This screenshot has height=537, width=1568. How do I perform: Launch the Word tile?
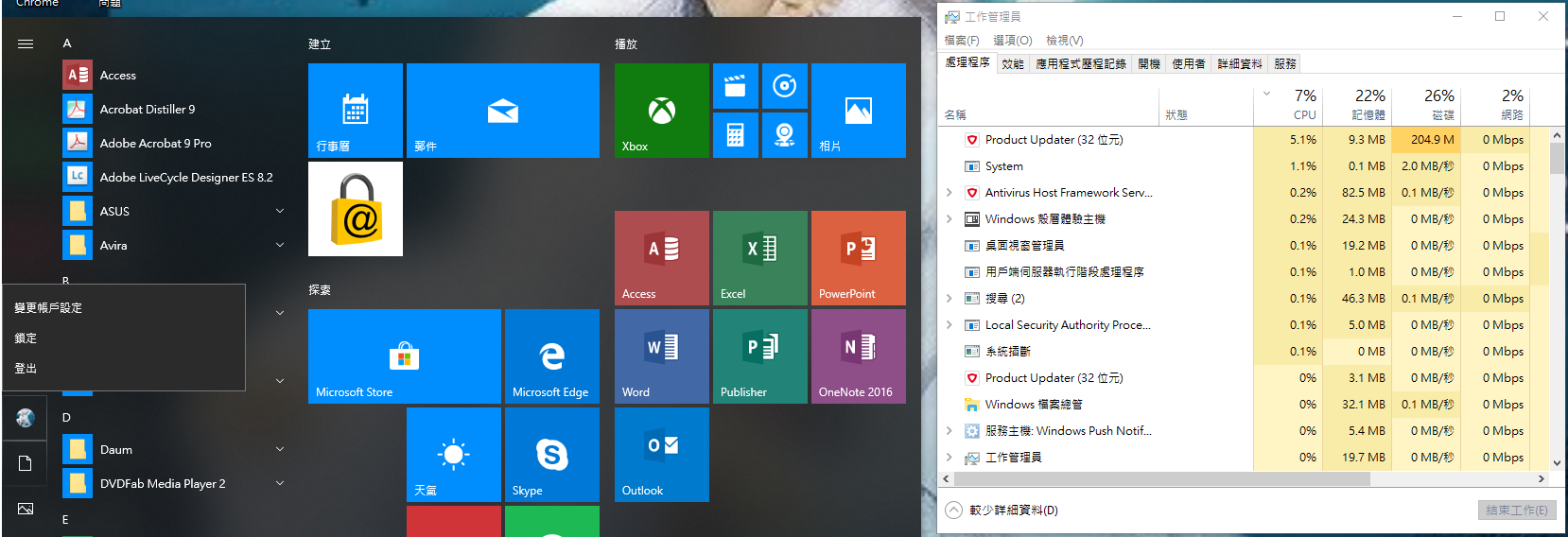pyautogui.click(x=662, y=356)
